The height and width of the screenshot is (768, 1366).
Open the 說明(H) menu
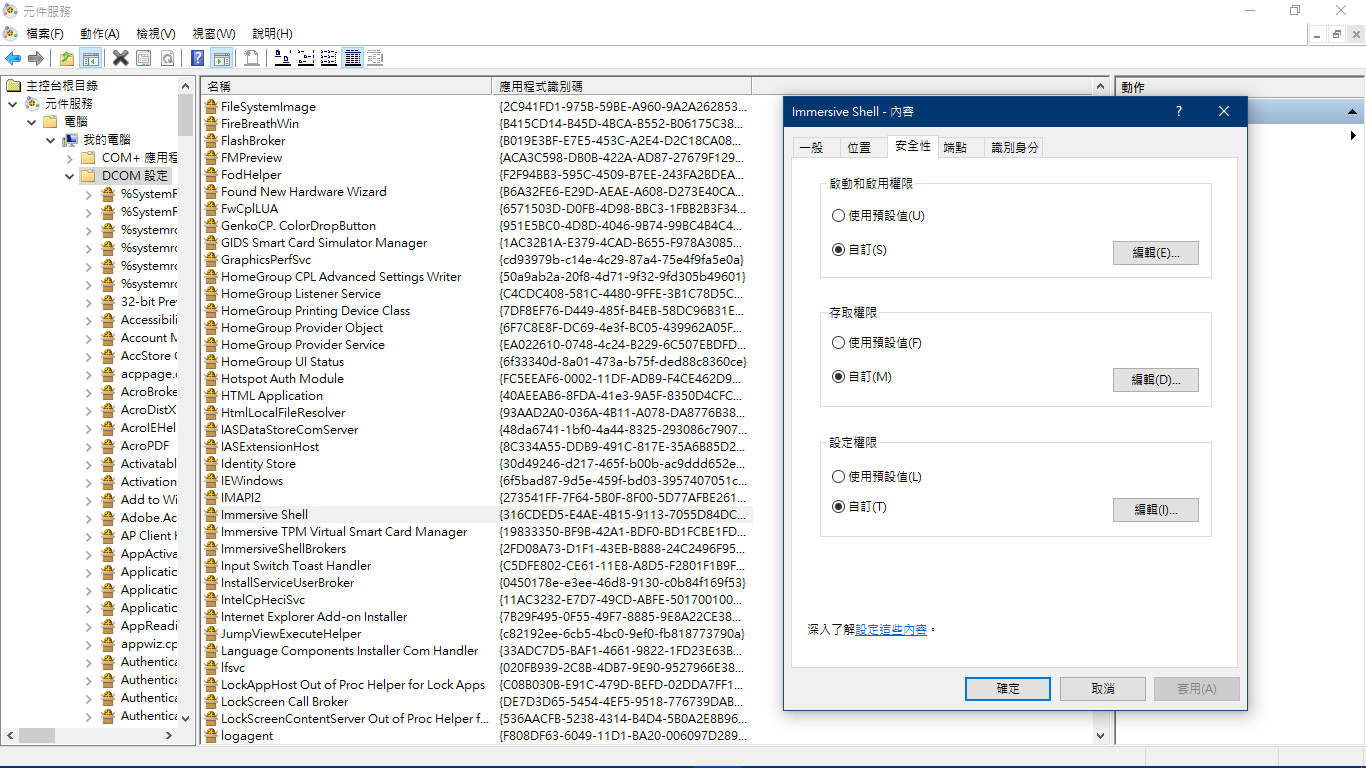click(x=273, y=34)
